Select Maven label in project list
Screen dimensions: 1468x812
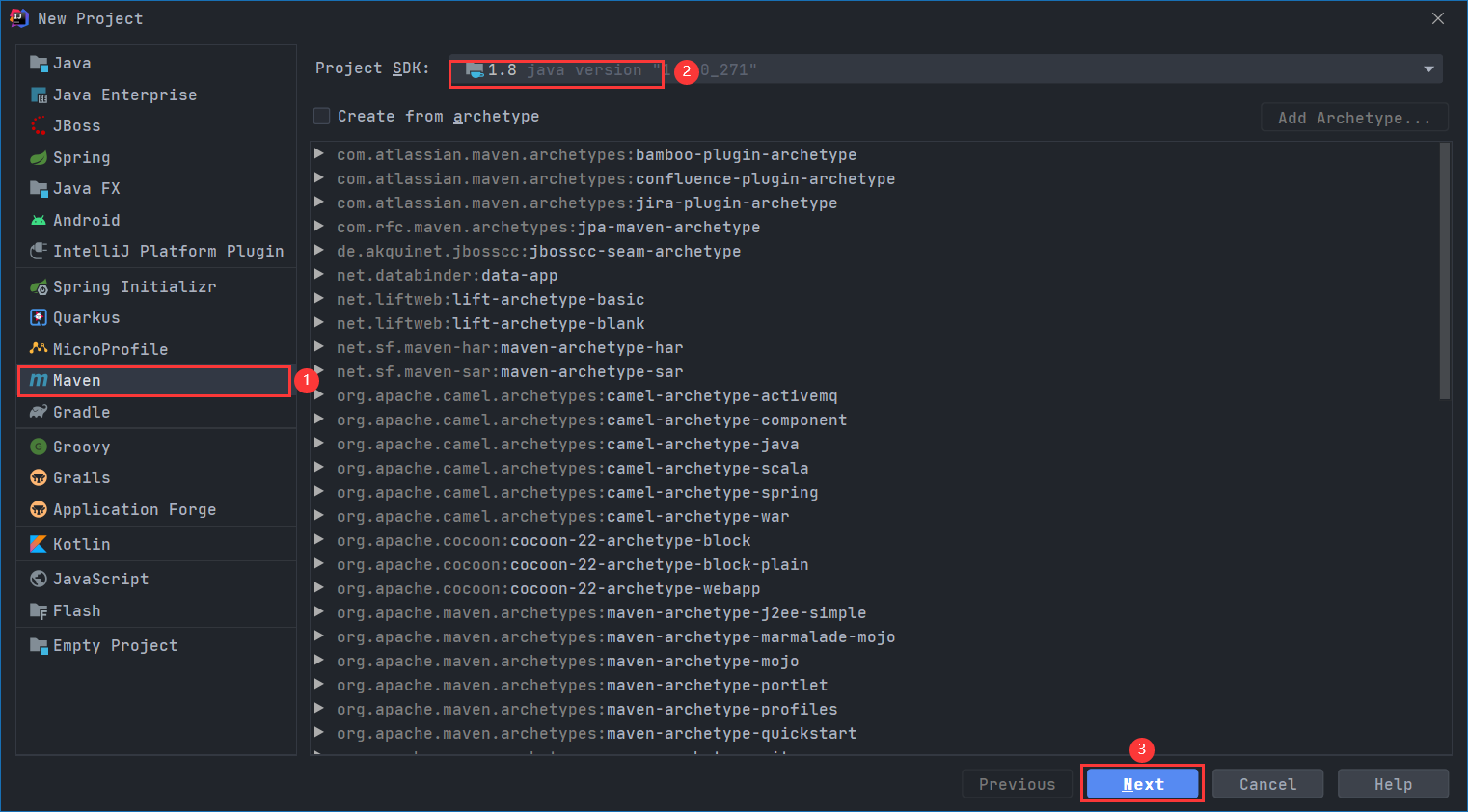coord(77,381)
